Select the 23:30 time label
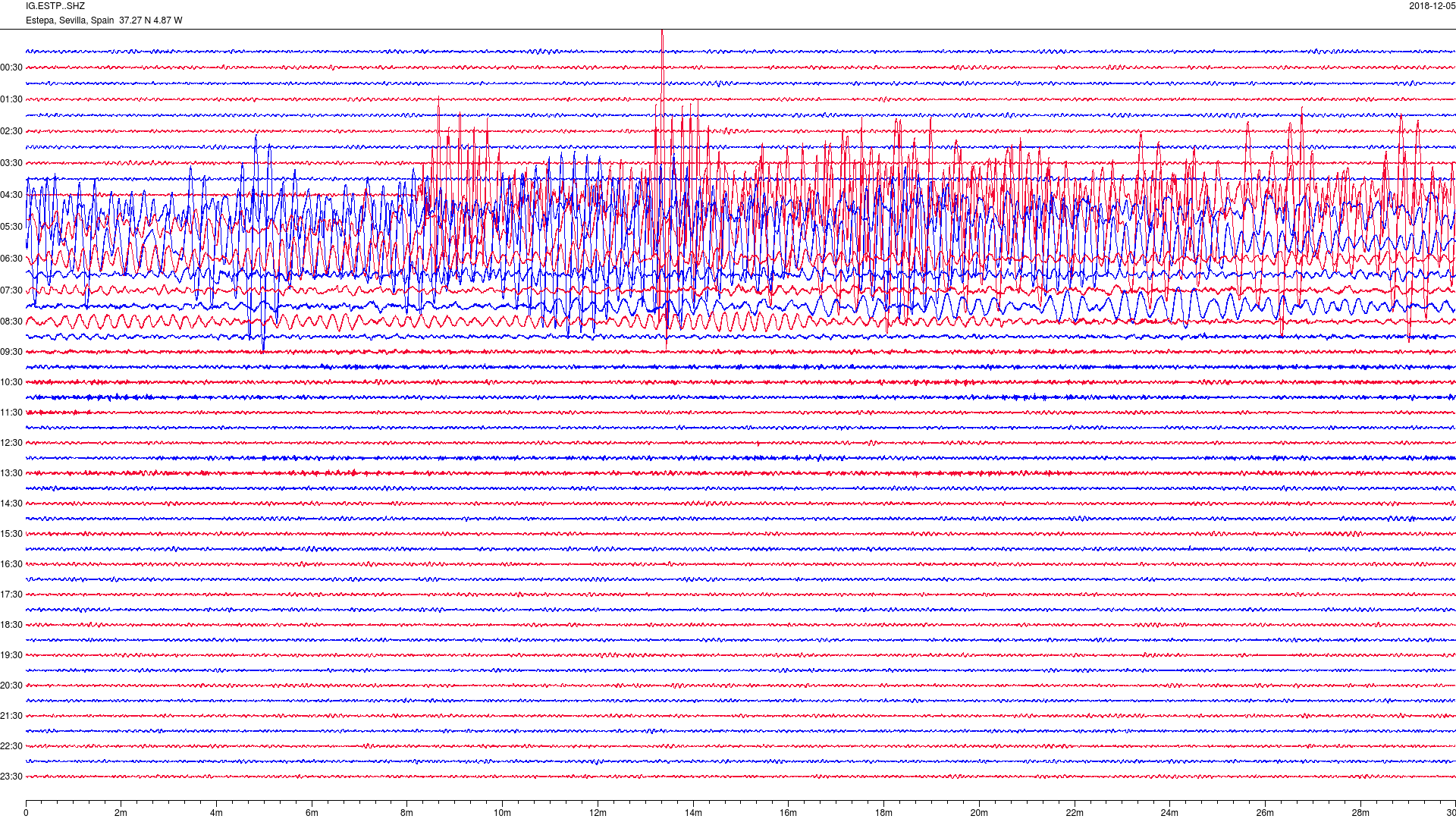The height and width of the screenshot is (819, 1456). (x=11, y=777)
